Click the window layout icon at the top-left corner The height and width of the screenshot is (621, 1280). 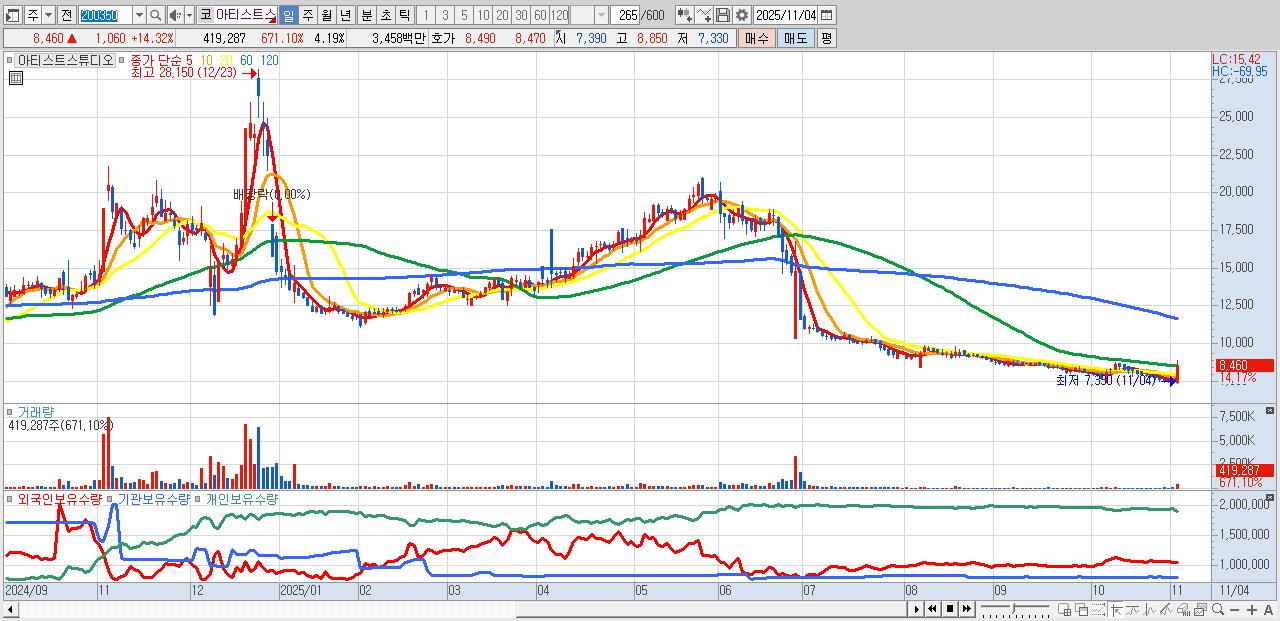tap(12, 15)
